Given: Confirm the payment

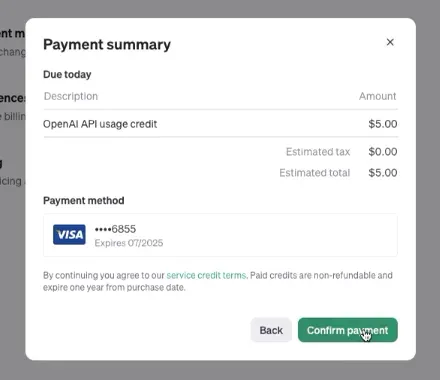Looking at the screenshot, I should (348, 330).
